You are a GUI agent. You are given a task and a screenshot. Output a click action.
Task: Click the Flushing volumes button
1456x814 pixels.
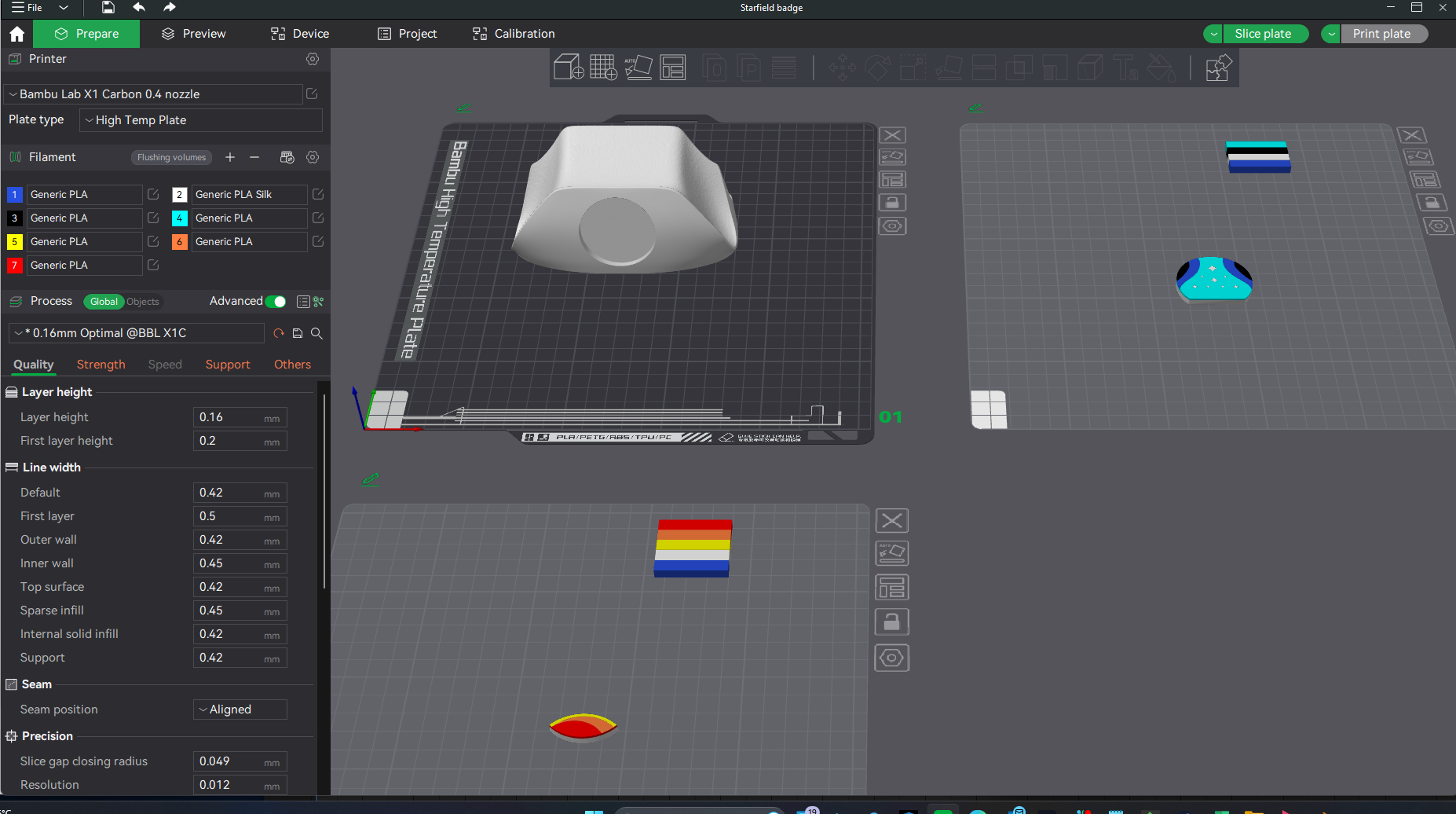pos(171,157)
